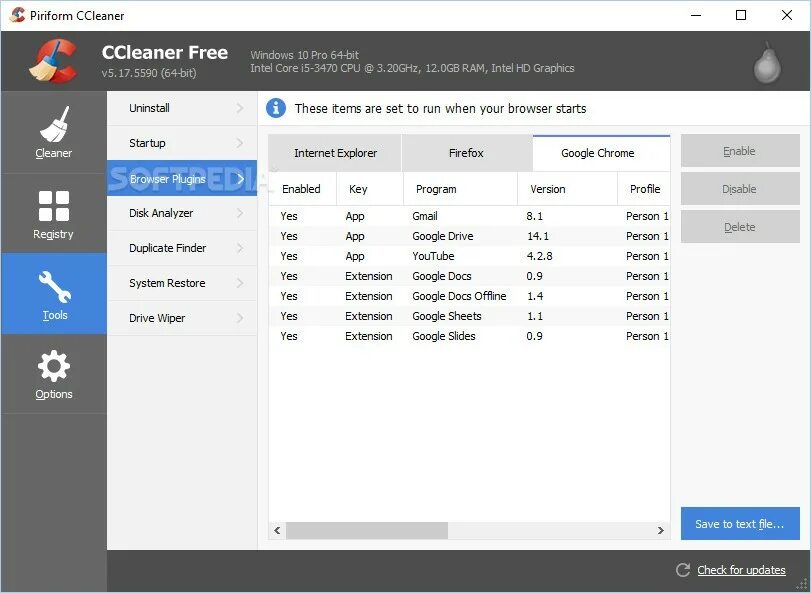Click the CCleaner logo in header

pos(54,61)
